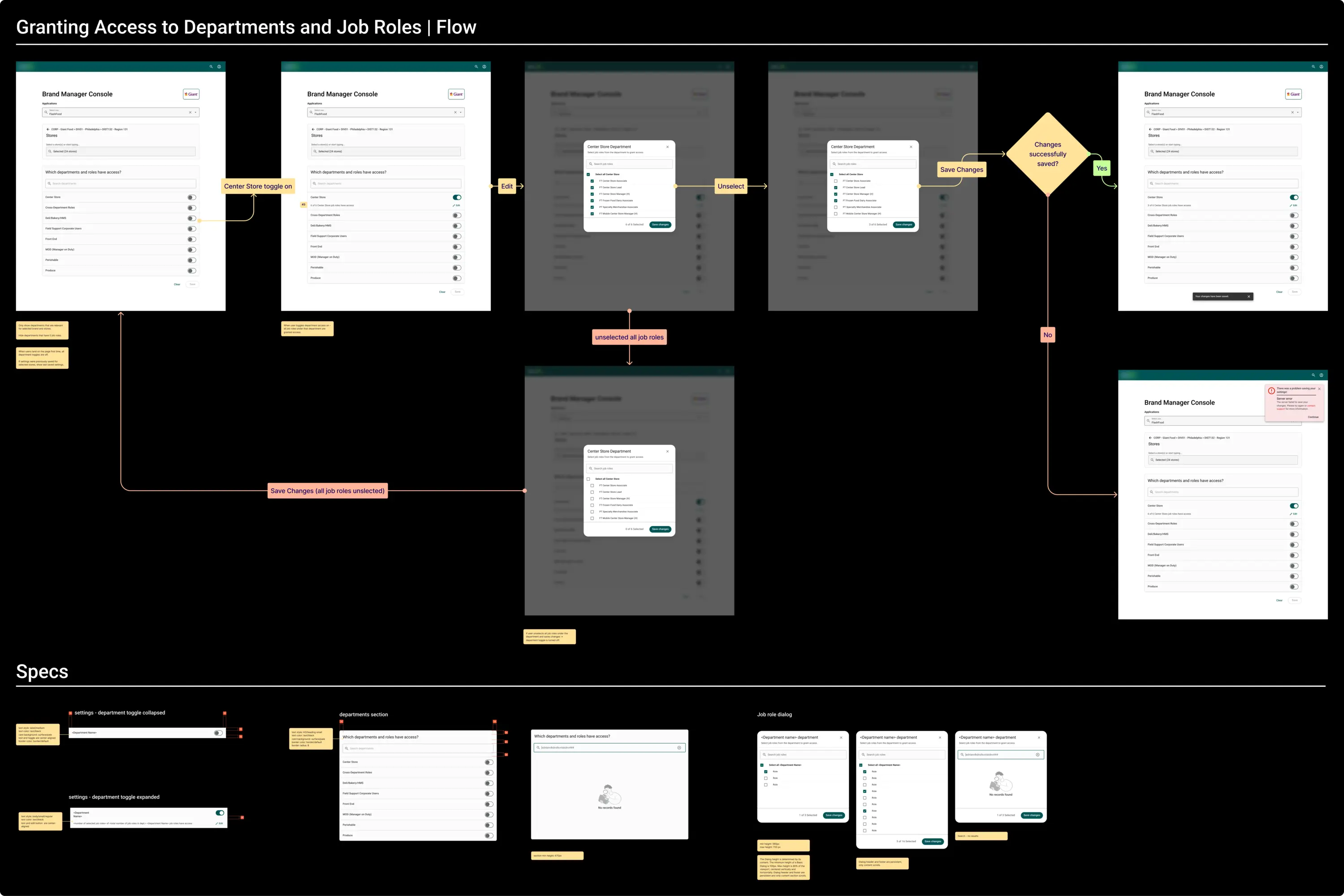Uncheck 'Select all Center Store' in 6 of 6 dialog
The image size is (1344, 896).
point(588,174)
